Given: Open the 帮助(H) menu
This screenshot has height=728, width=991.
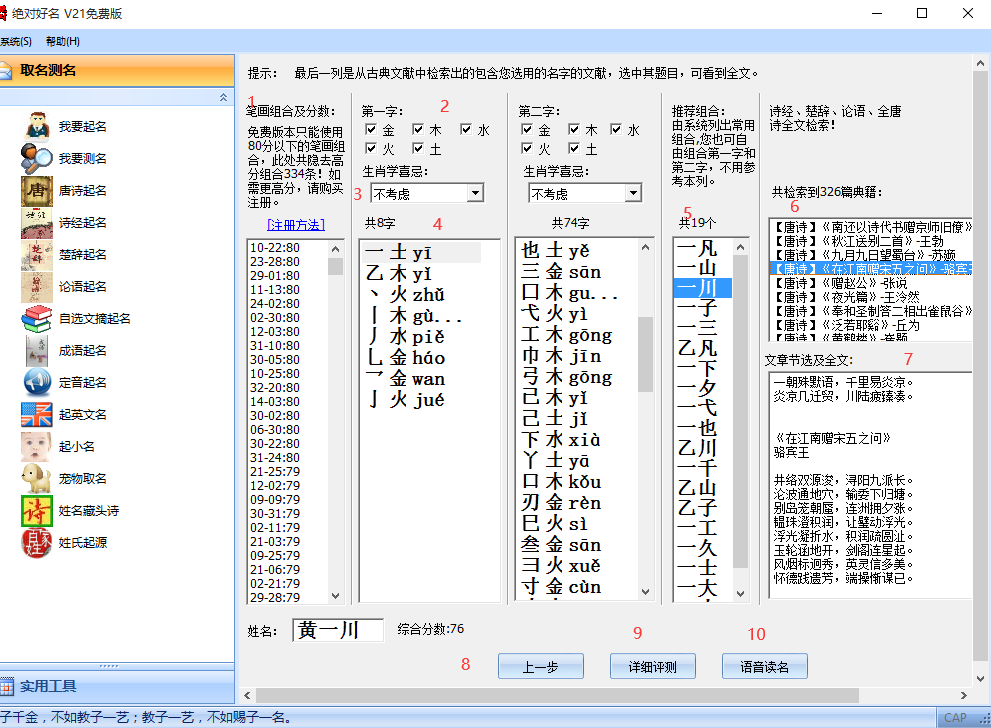Looking at the screenshot, I should (x=62, y=41).
